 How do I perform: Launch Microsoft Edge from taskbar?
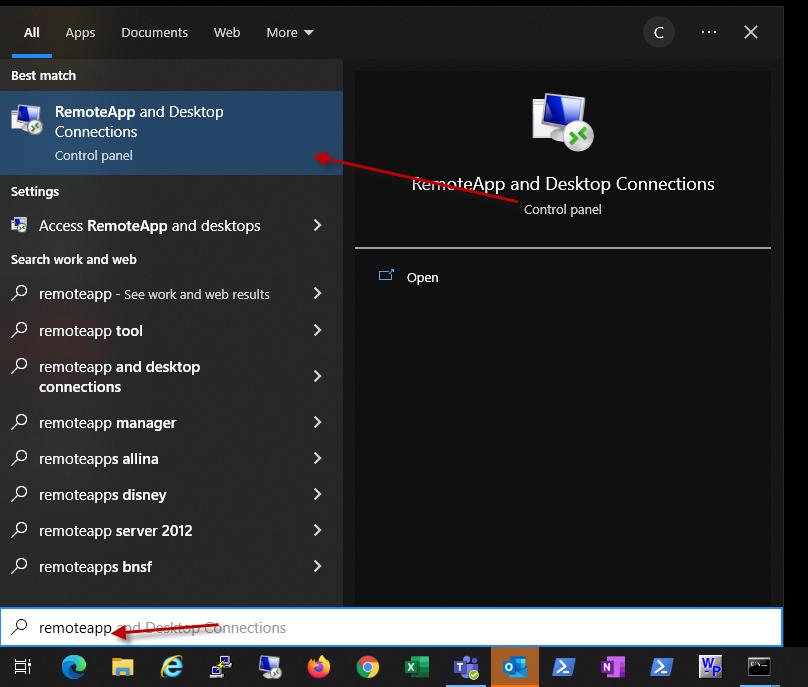[x=74, y=667]
